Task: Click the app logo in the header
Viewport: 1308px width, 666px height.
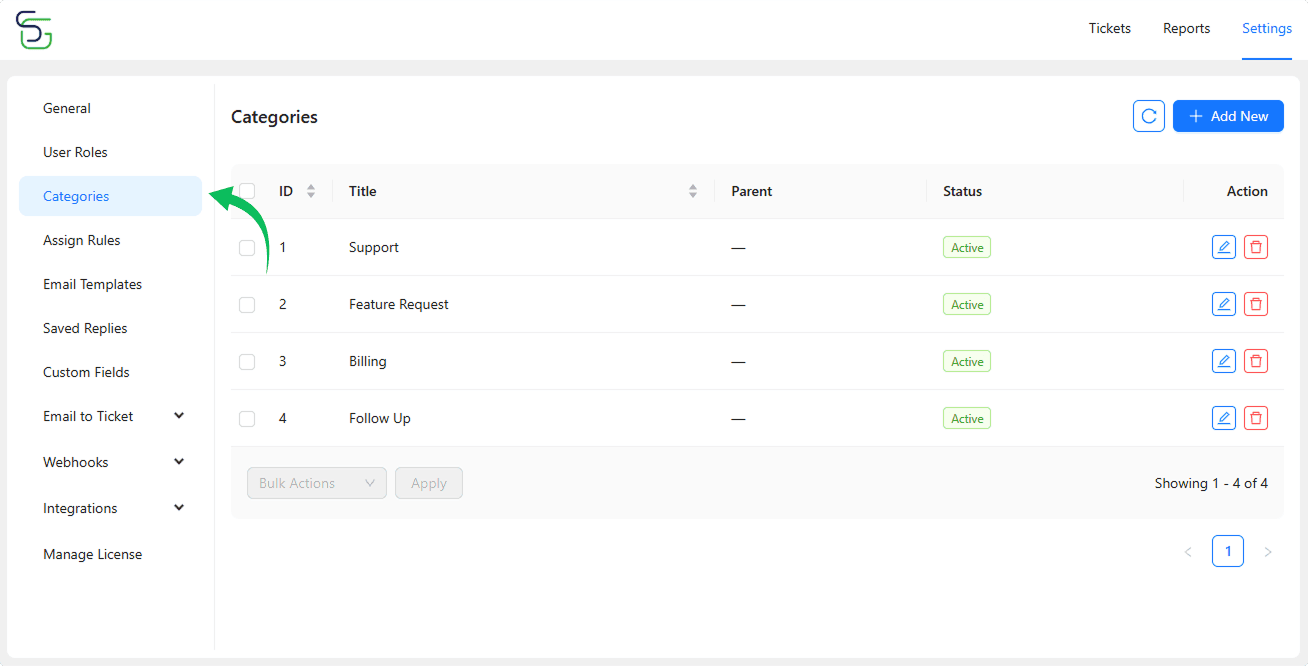Action: (34, 30)
